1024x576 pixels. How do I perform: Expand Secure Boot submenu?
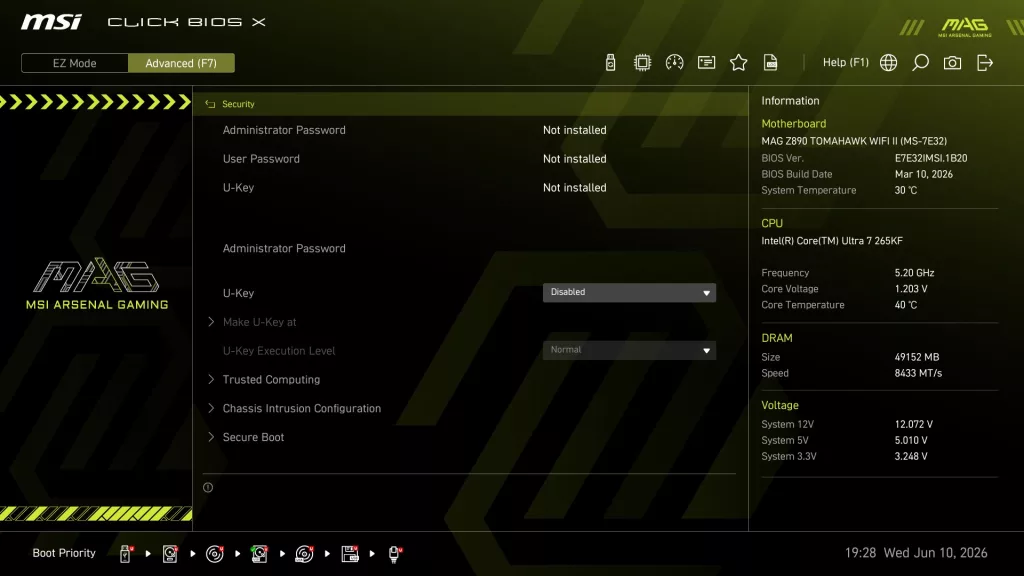pos(253,437)
